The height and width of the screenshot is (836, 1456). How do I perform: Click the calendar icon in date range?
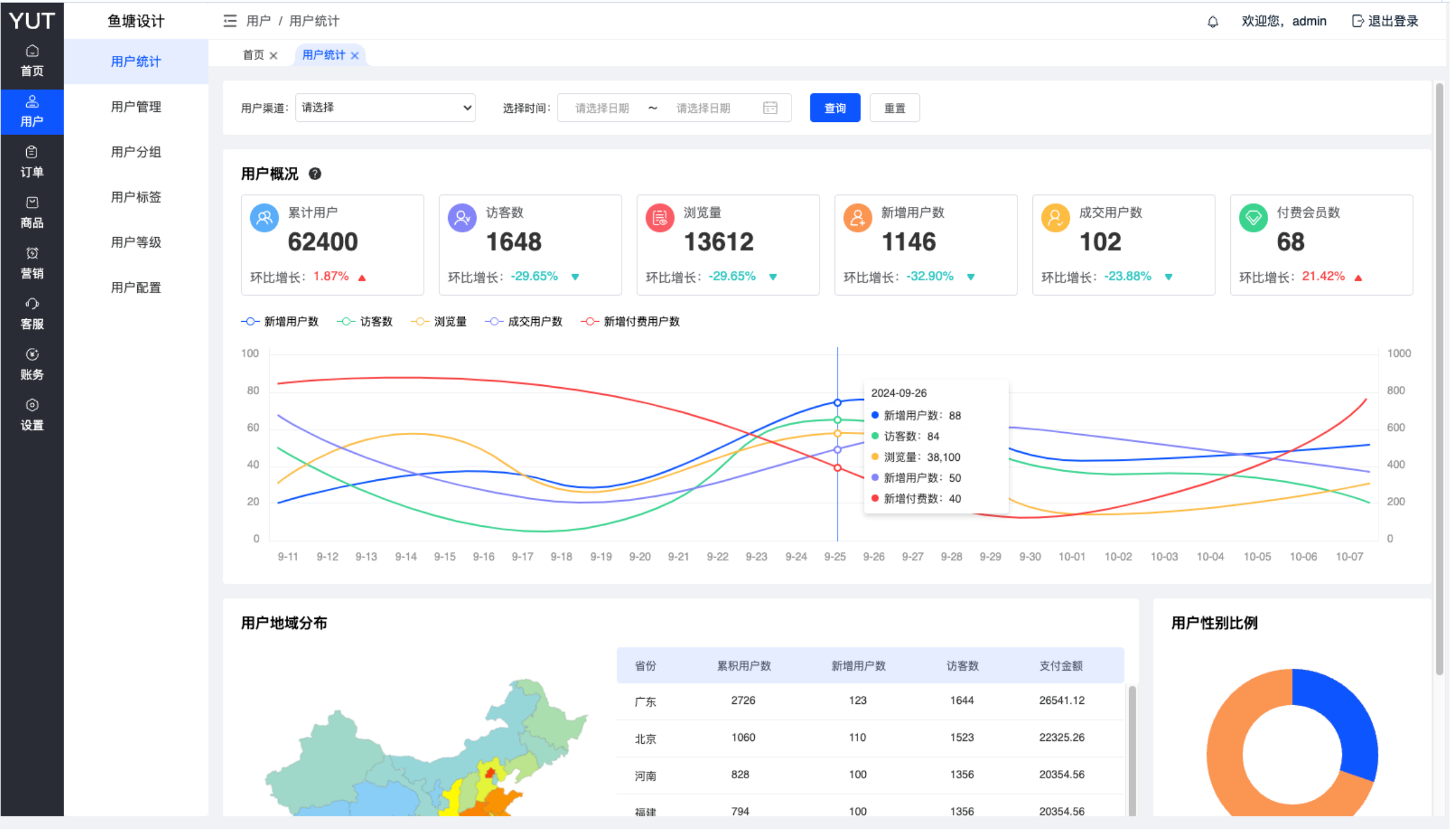[x=770, y=108]
